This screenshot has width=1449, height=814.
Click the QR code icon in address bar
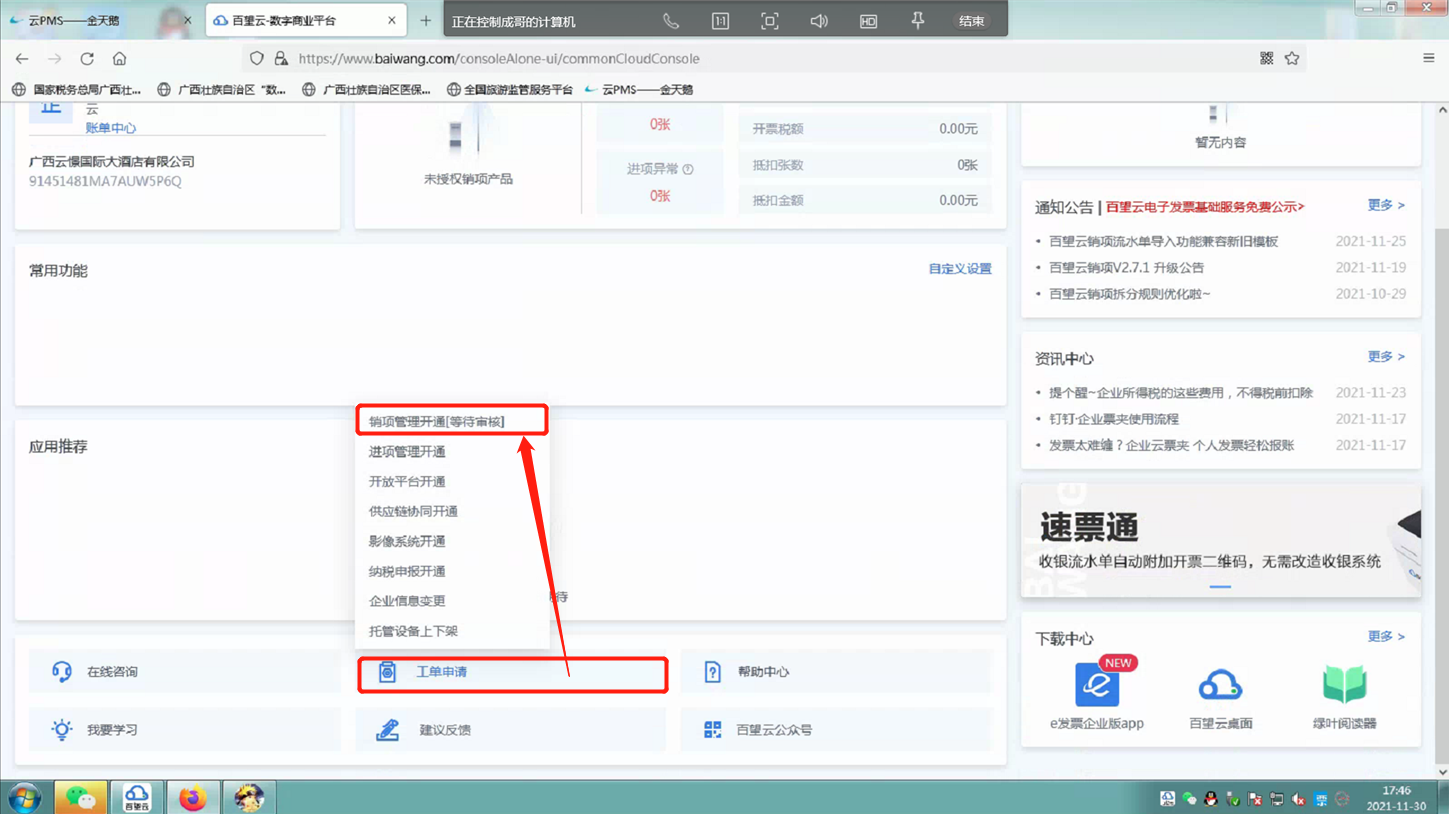coord(1266,59)
